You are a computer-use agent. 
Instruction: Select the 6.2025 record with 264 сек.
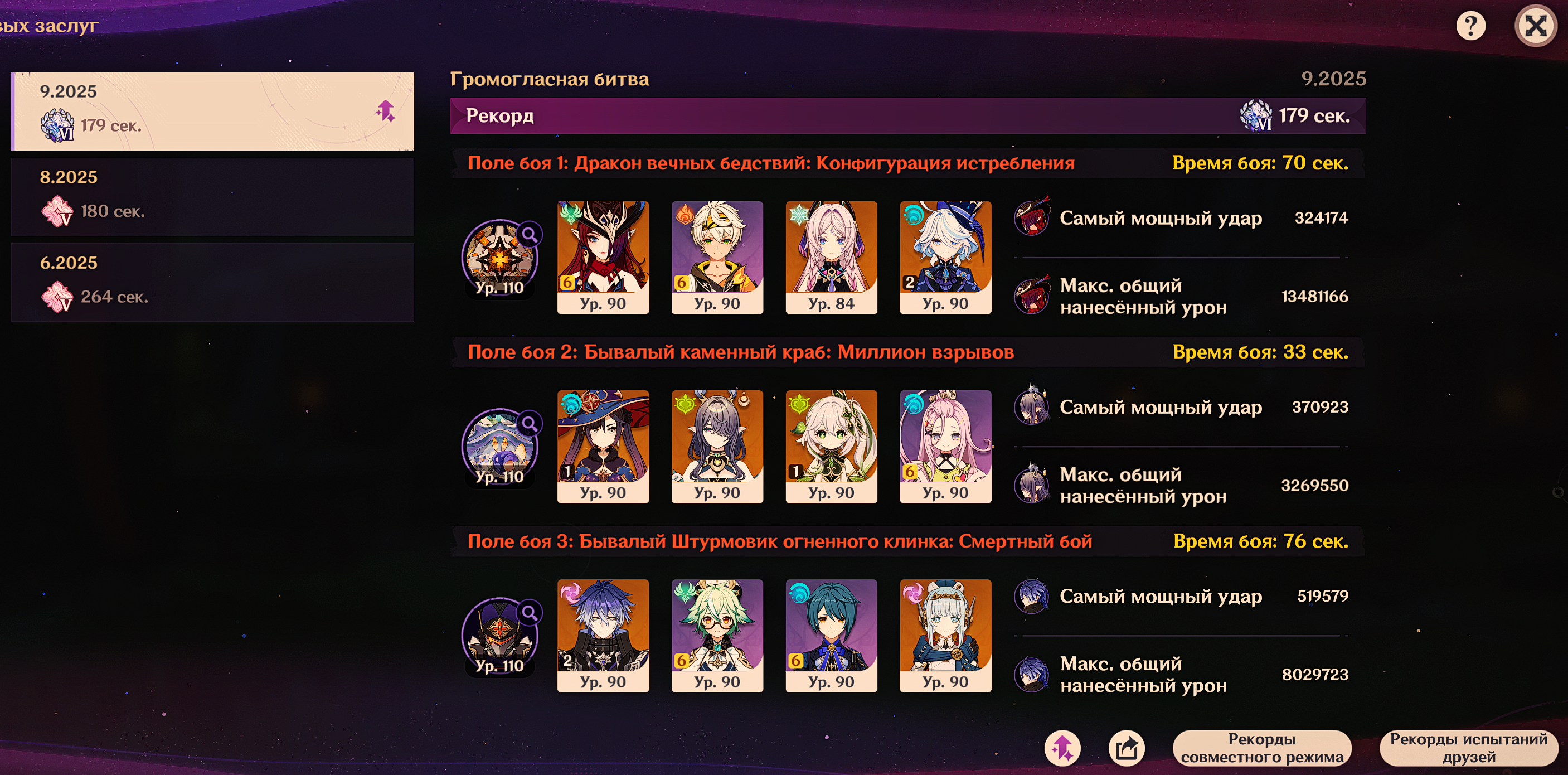[x=212, y=283]
